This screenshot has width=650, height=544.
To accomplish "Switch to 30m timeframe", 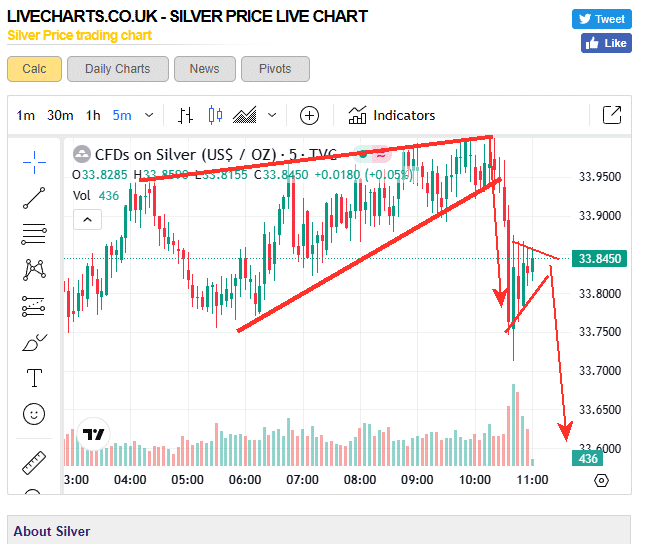I will coord(60,115).
